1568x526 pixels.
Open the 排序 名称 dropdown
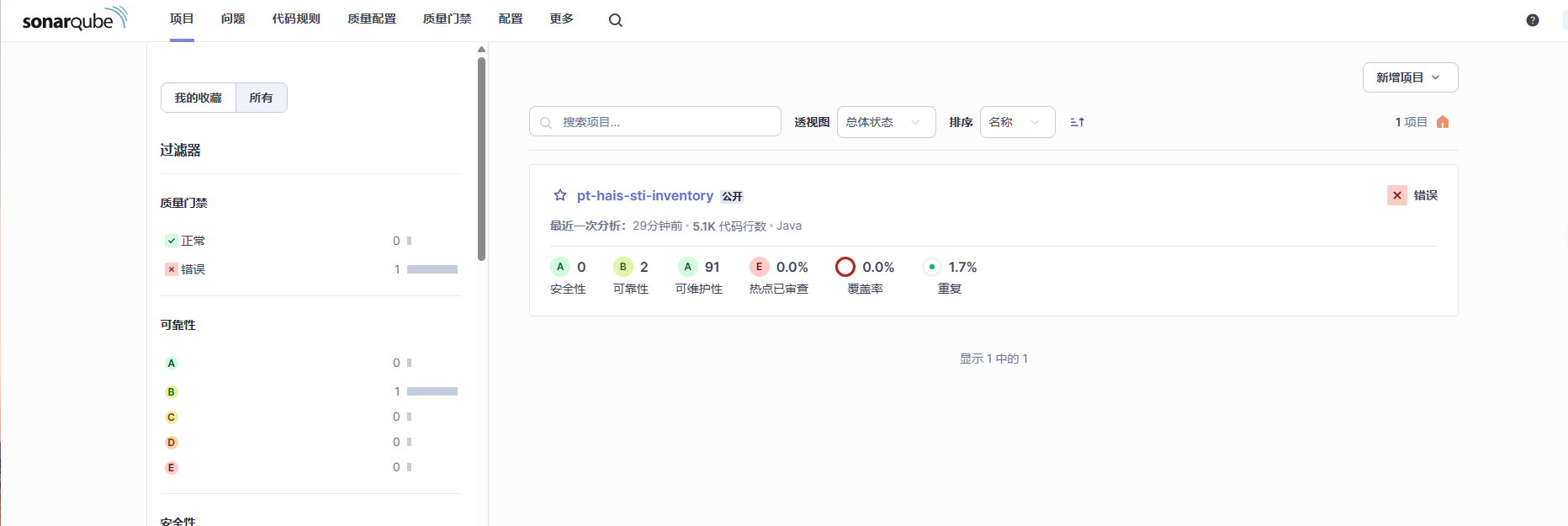1017,122
